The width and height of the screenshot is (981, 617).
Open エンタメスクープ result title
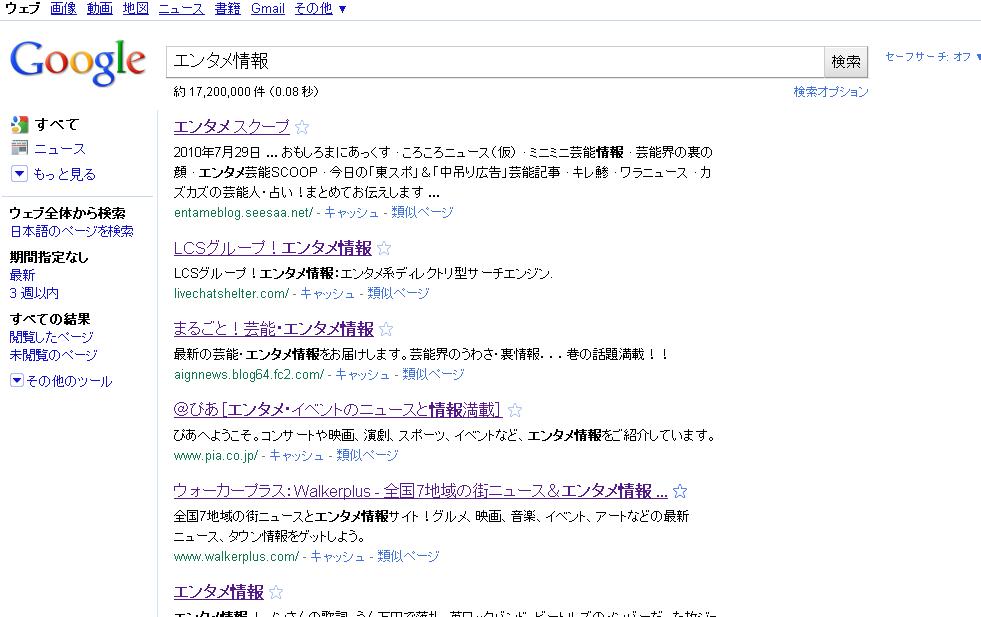231,126
